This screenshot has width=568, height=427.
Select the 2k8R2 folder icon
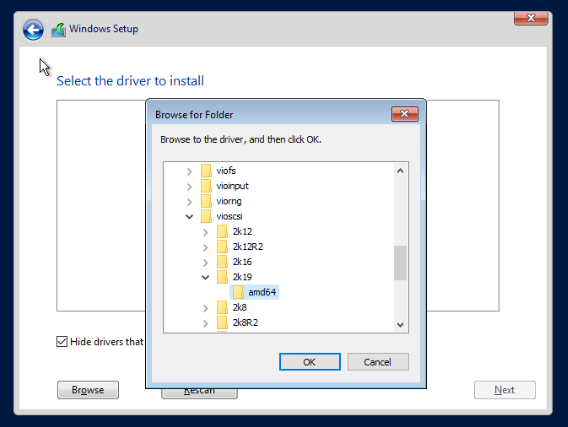click(x=222, y=322)
